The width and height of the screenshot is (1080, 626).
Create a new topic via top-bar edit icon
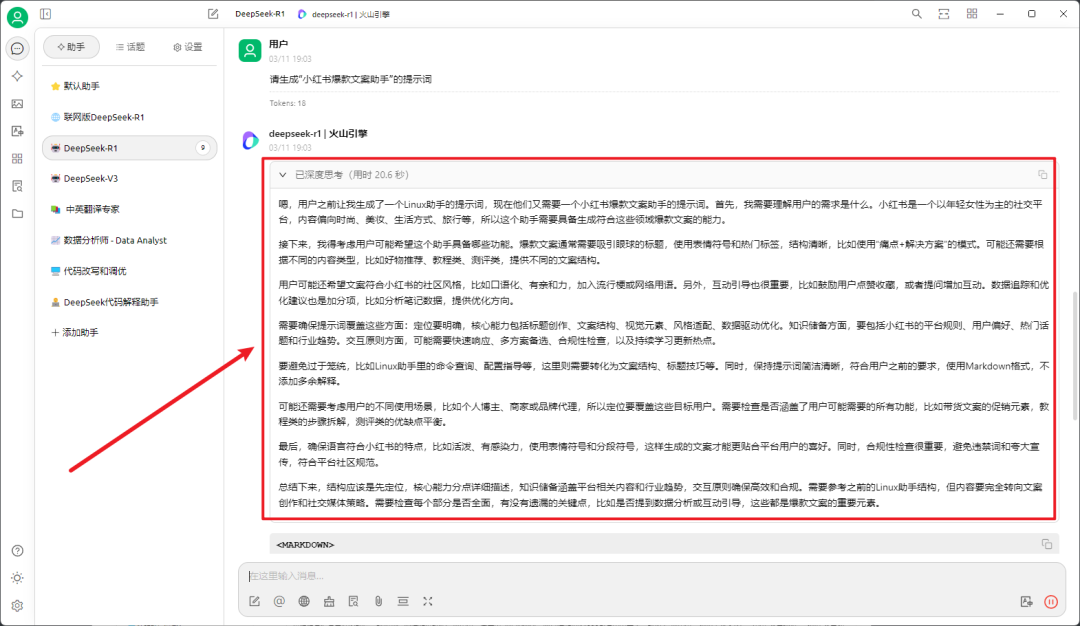[x=213, y=14]
